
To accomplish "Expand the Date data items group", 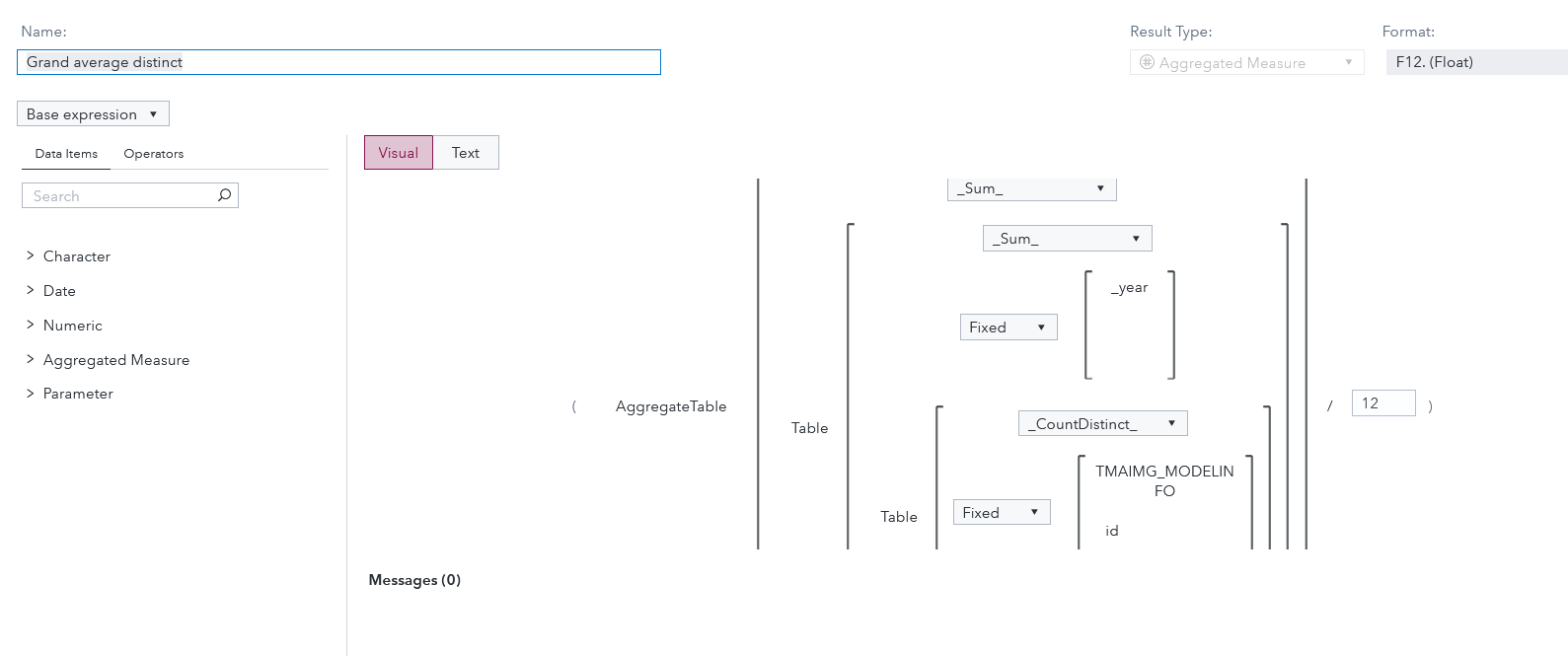I will pos(31,290).
